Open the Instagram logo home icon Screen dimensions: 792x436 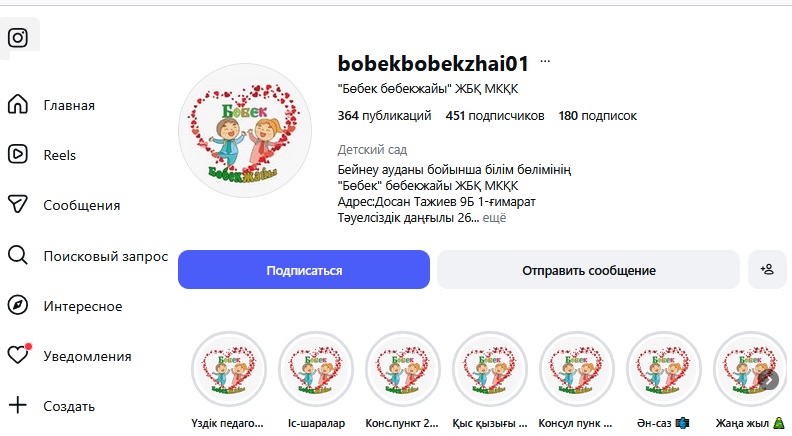click(x=18, y=37)
